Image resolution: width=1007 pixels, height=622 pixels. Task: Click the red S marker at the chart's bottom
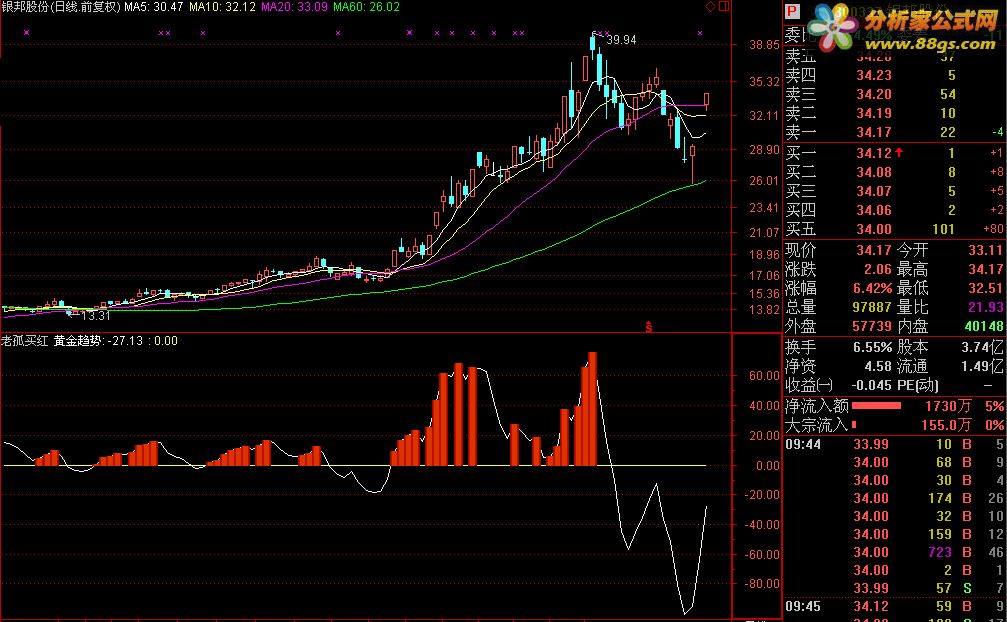pyautogui.click(x=649, y=327)
